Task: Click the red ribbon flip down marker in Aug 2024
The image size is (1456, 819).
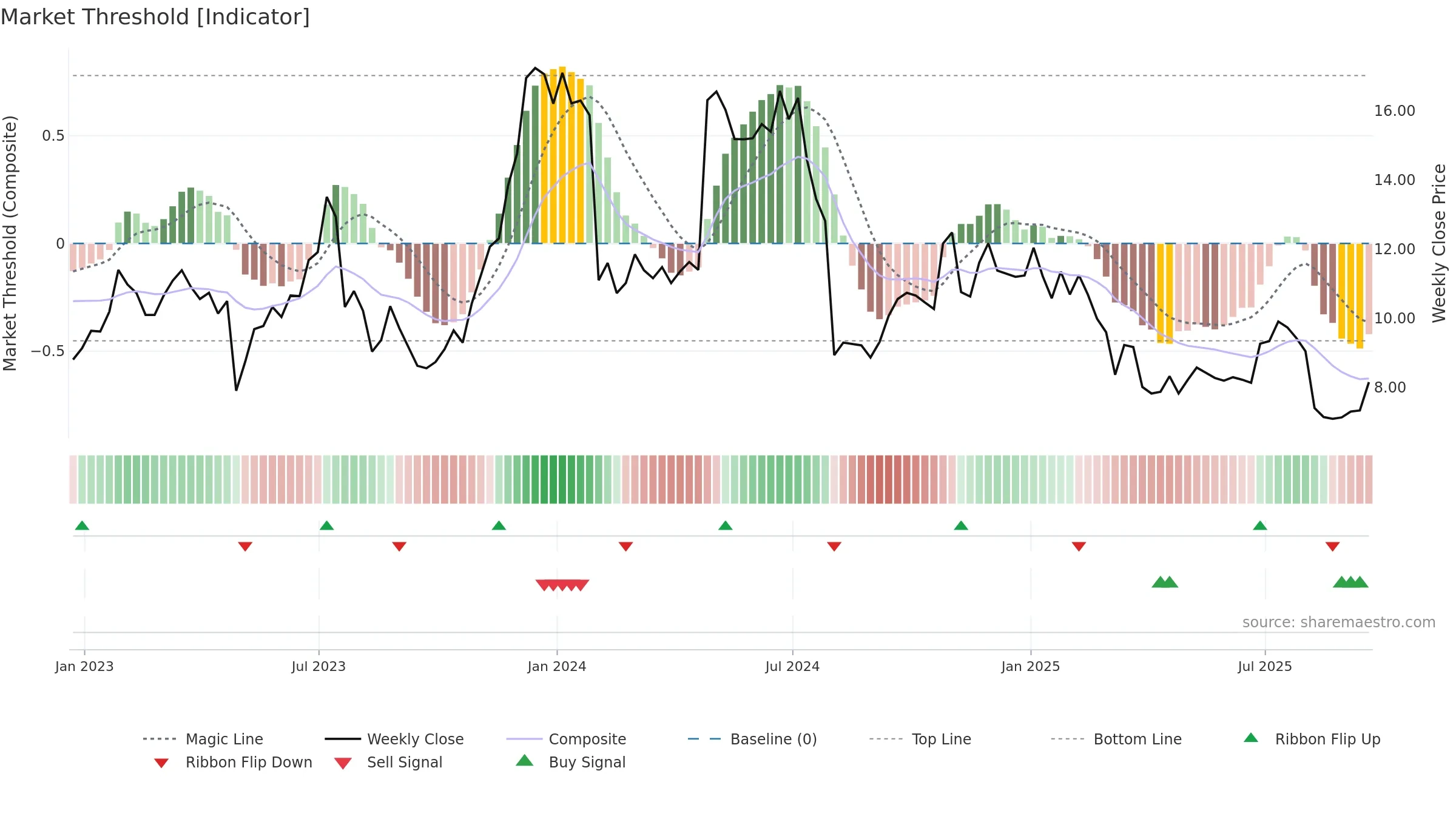Action: pyautogui.click(x=834, y=546)
